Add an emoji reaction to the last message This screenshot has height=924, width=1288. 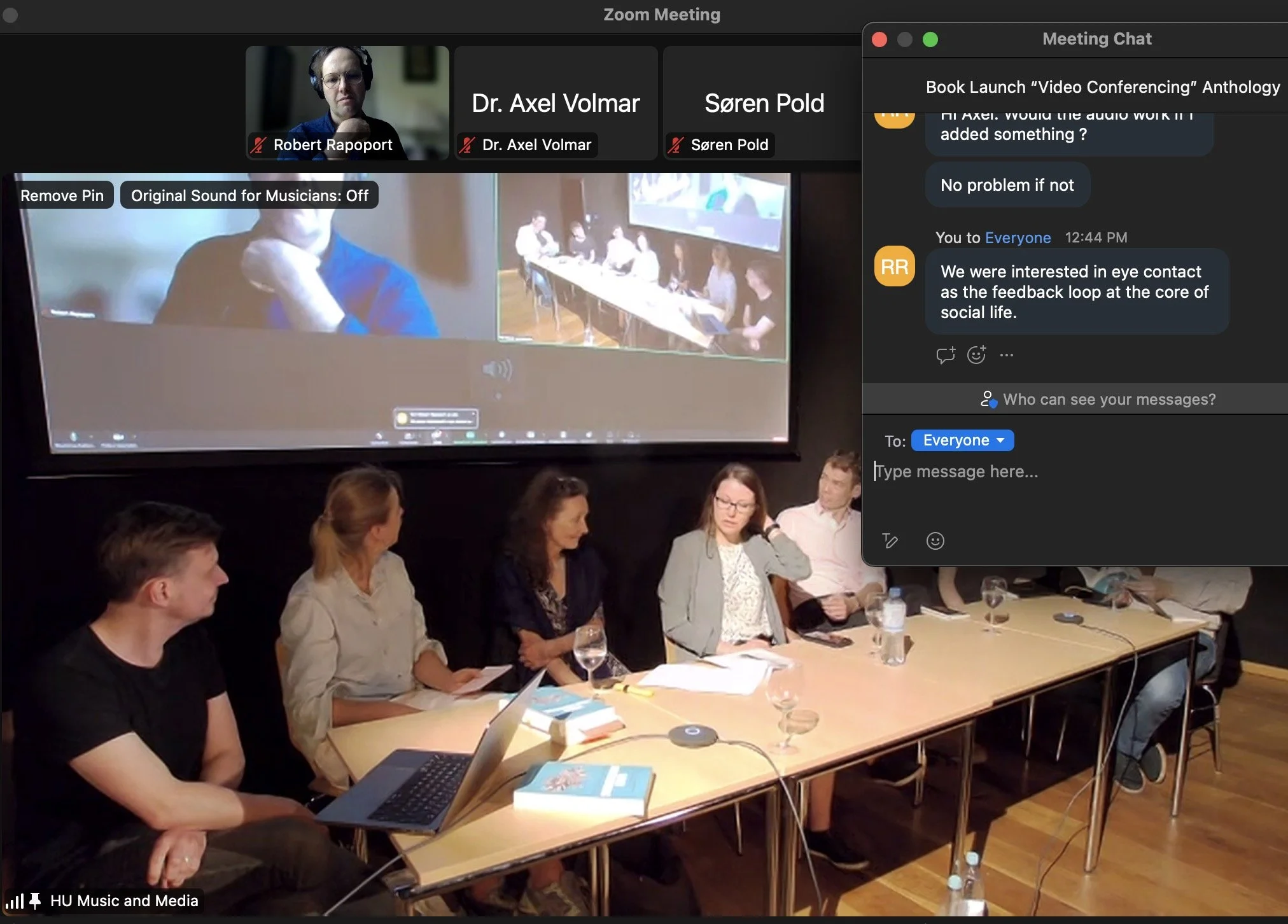(976, 355)
